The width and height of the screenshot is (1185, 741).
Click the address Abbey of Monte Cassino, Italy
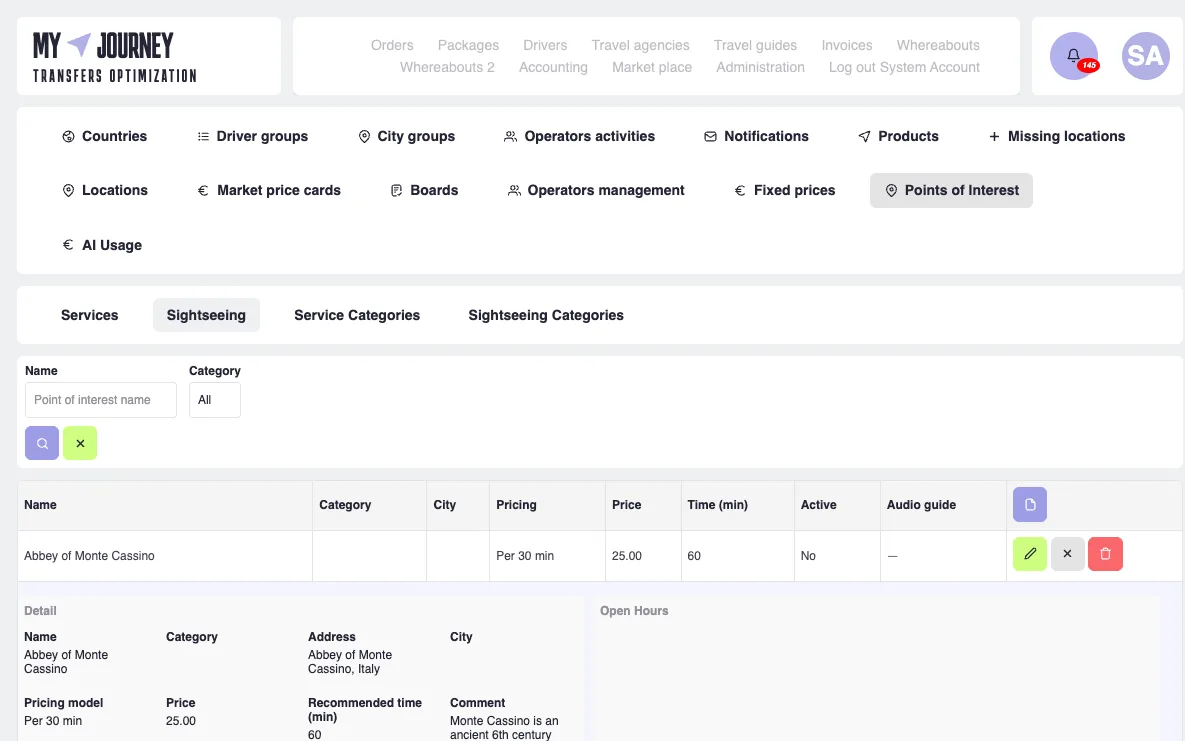click(x=350, y=662)
